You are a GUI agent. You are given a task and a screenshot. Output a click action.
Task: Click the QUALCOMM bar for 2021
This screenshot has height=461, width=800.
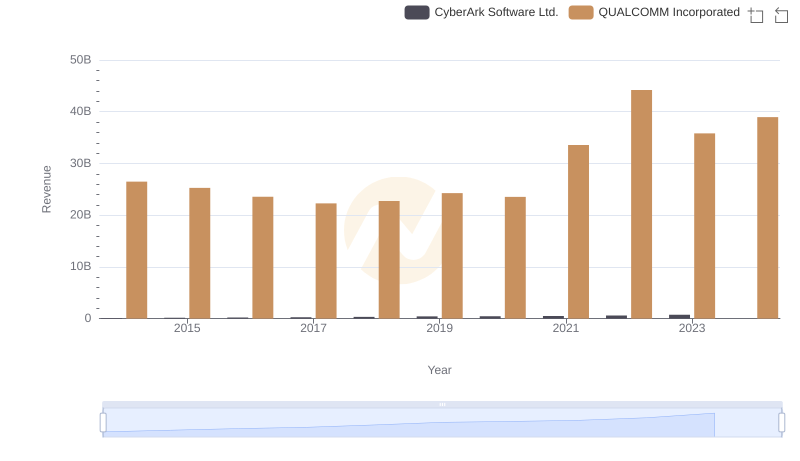pyautogui.click(x=579, y=232)
